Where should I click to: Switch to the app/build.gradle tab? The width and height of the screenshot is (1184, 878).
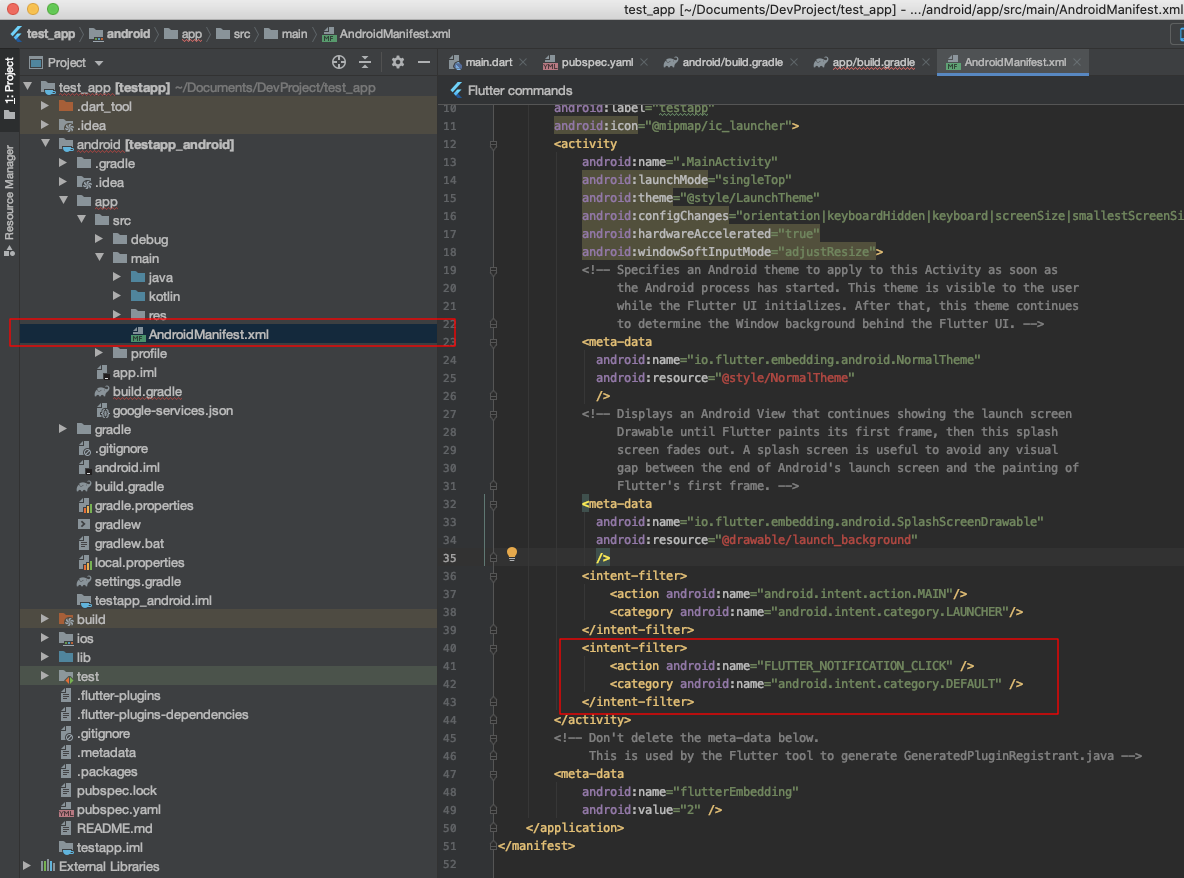coord(873,63)
